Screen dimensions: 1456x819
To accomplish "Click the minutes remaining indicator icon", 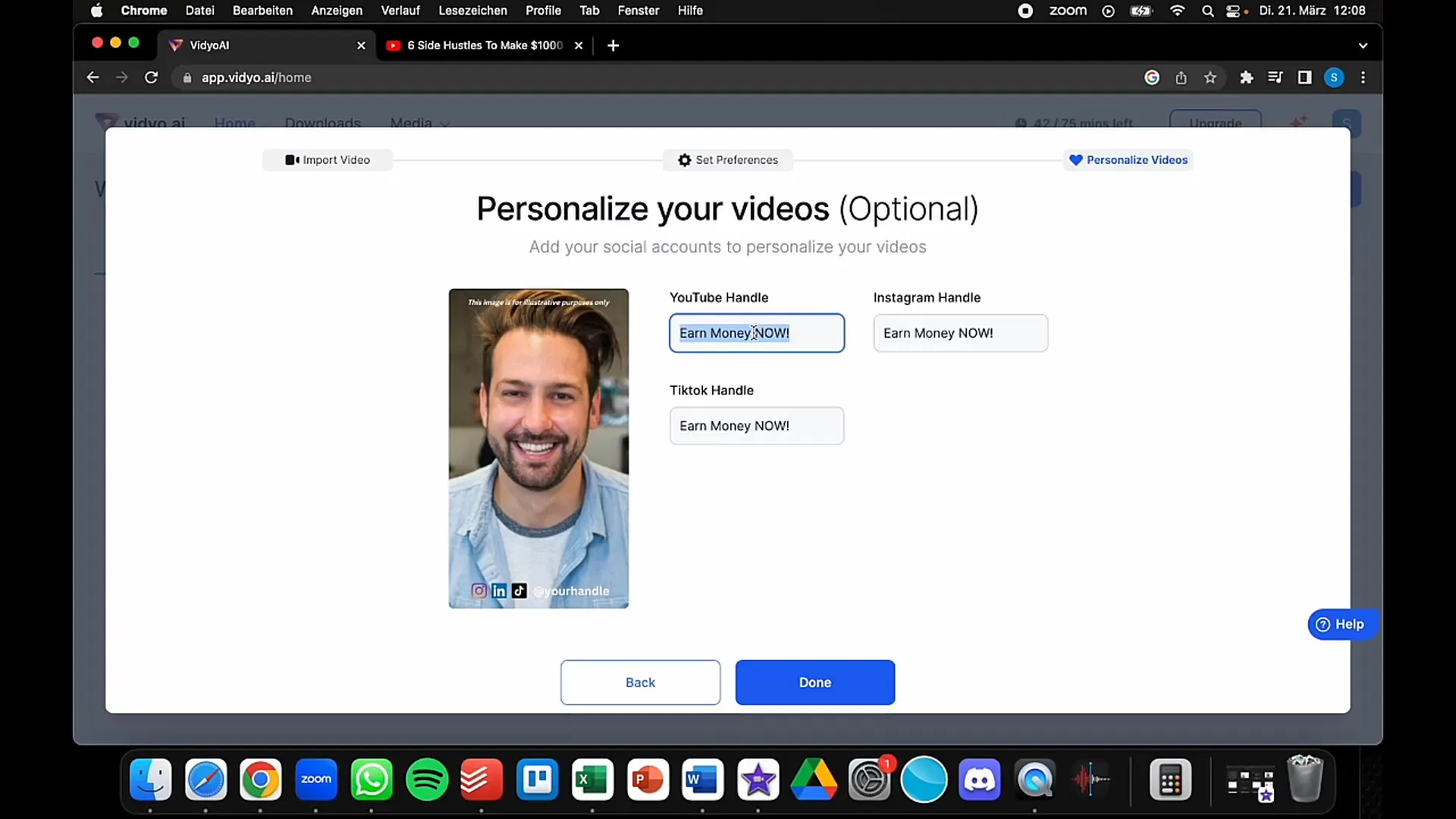I will click(1019, 122).
